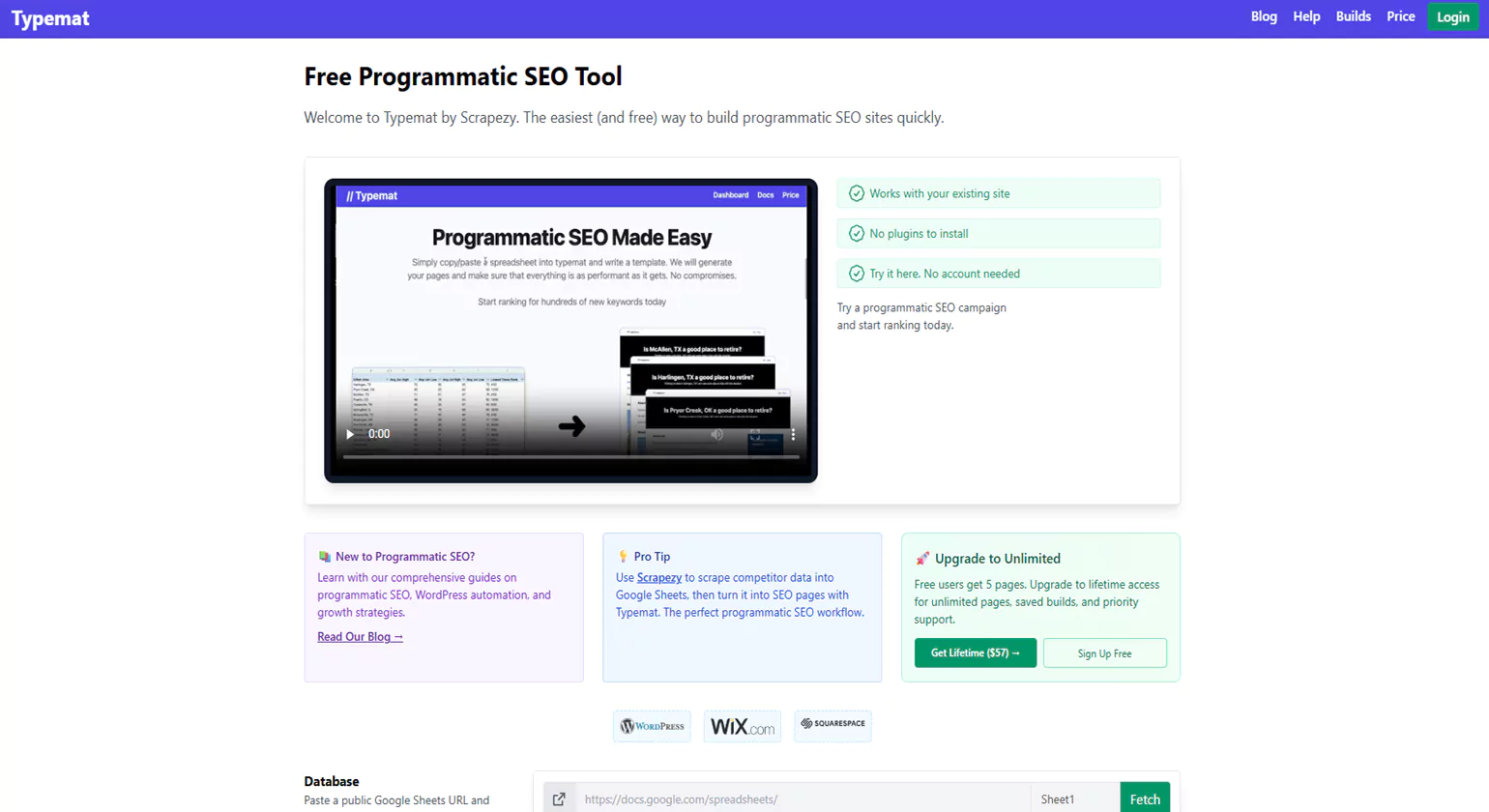Mute the demo video volume

click(x=716, y=434)
